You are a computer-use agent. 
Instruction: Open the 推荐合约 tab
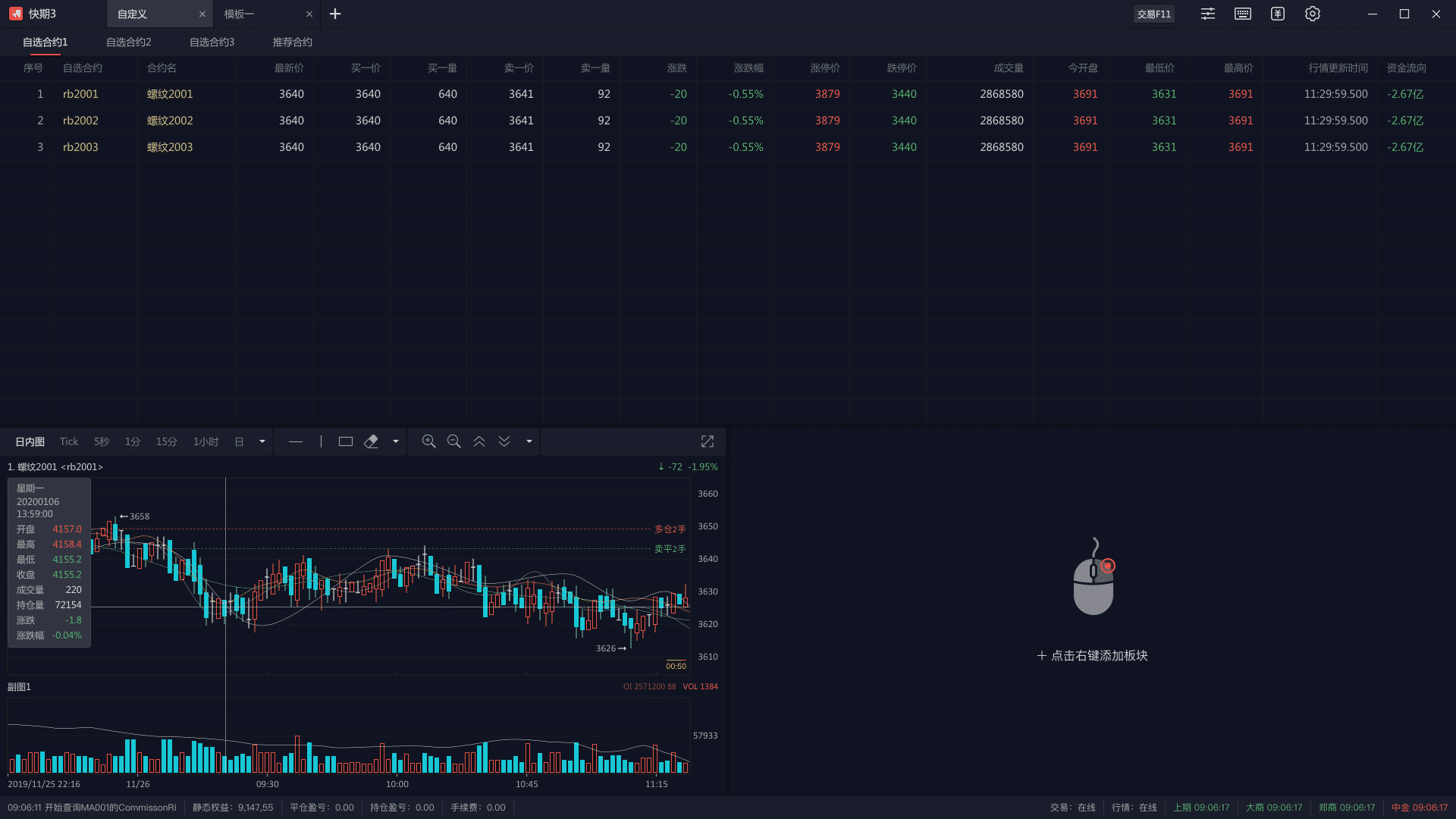click(293, 42)
